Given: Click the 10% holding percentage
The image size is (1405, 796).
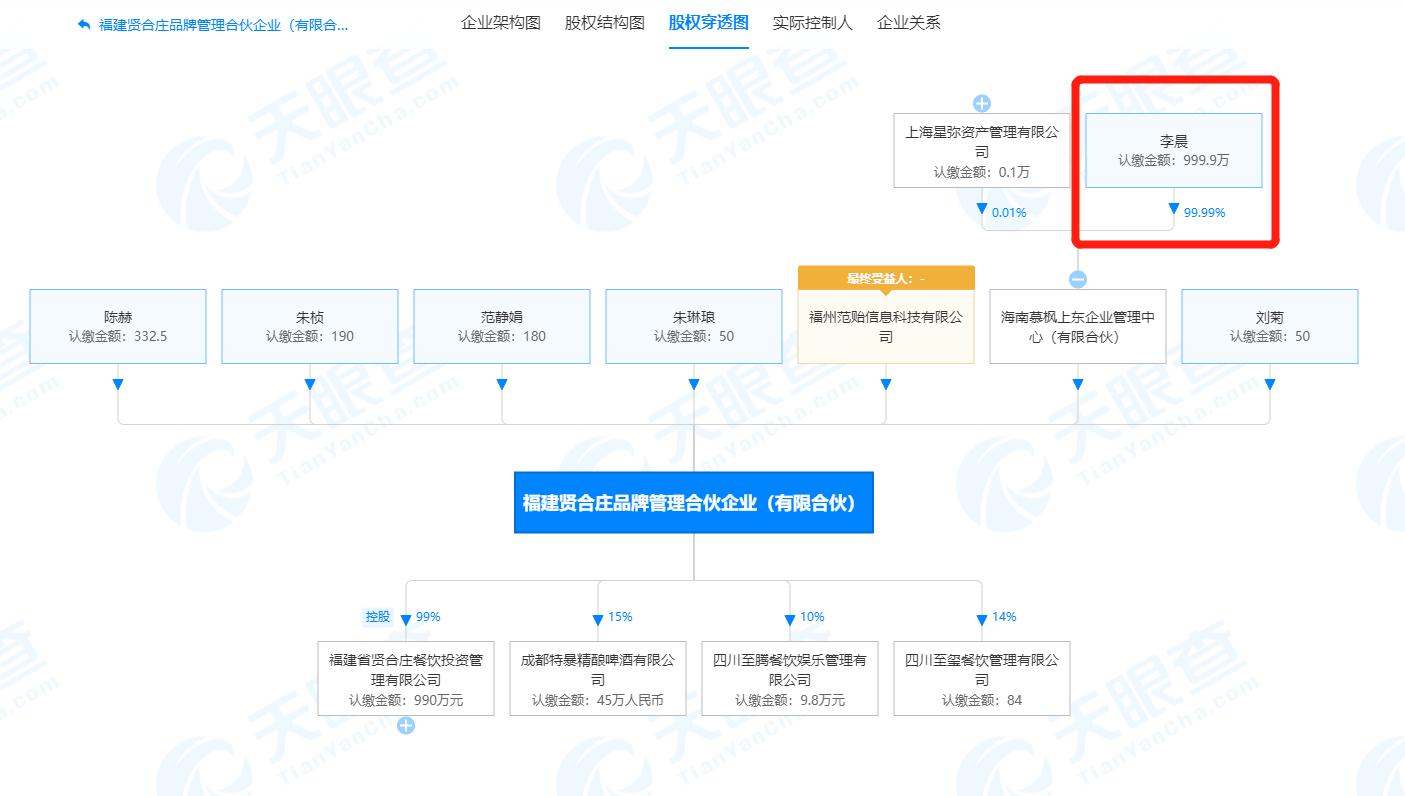Looking at the screenshot, I should [x=812, y=617].
